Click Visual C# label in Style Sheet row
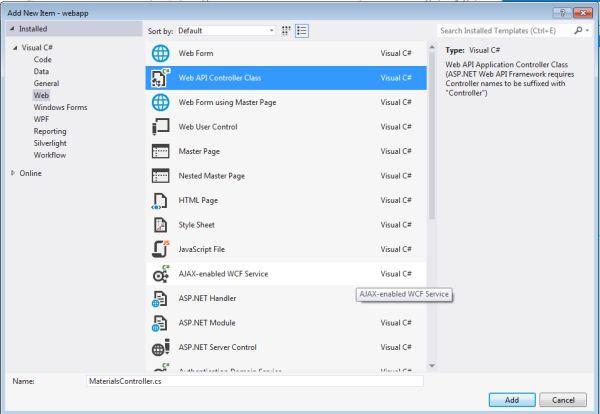 point(396,225)
